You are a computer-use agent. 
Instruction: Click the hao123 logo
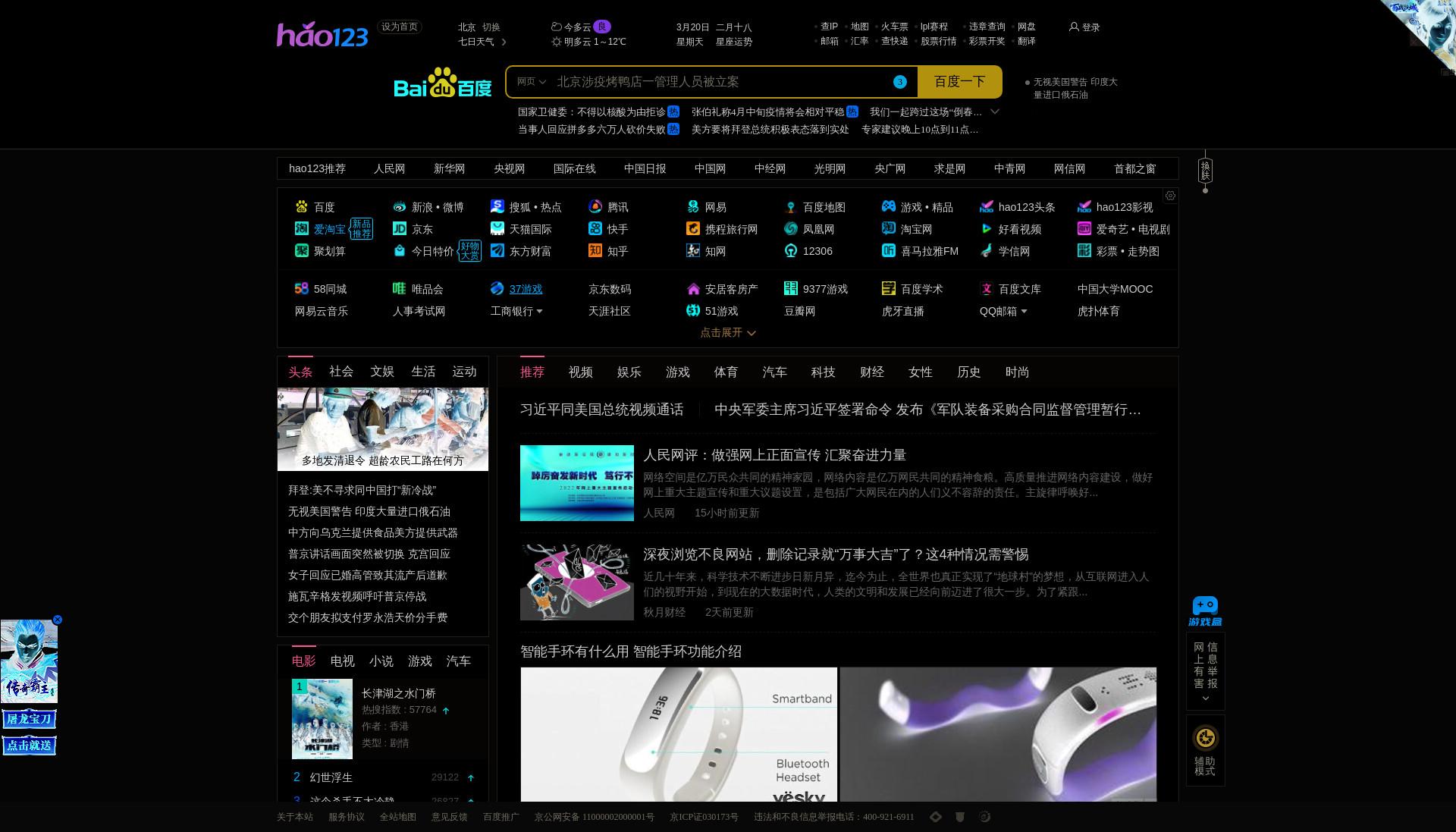point(322,34)
